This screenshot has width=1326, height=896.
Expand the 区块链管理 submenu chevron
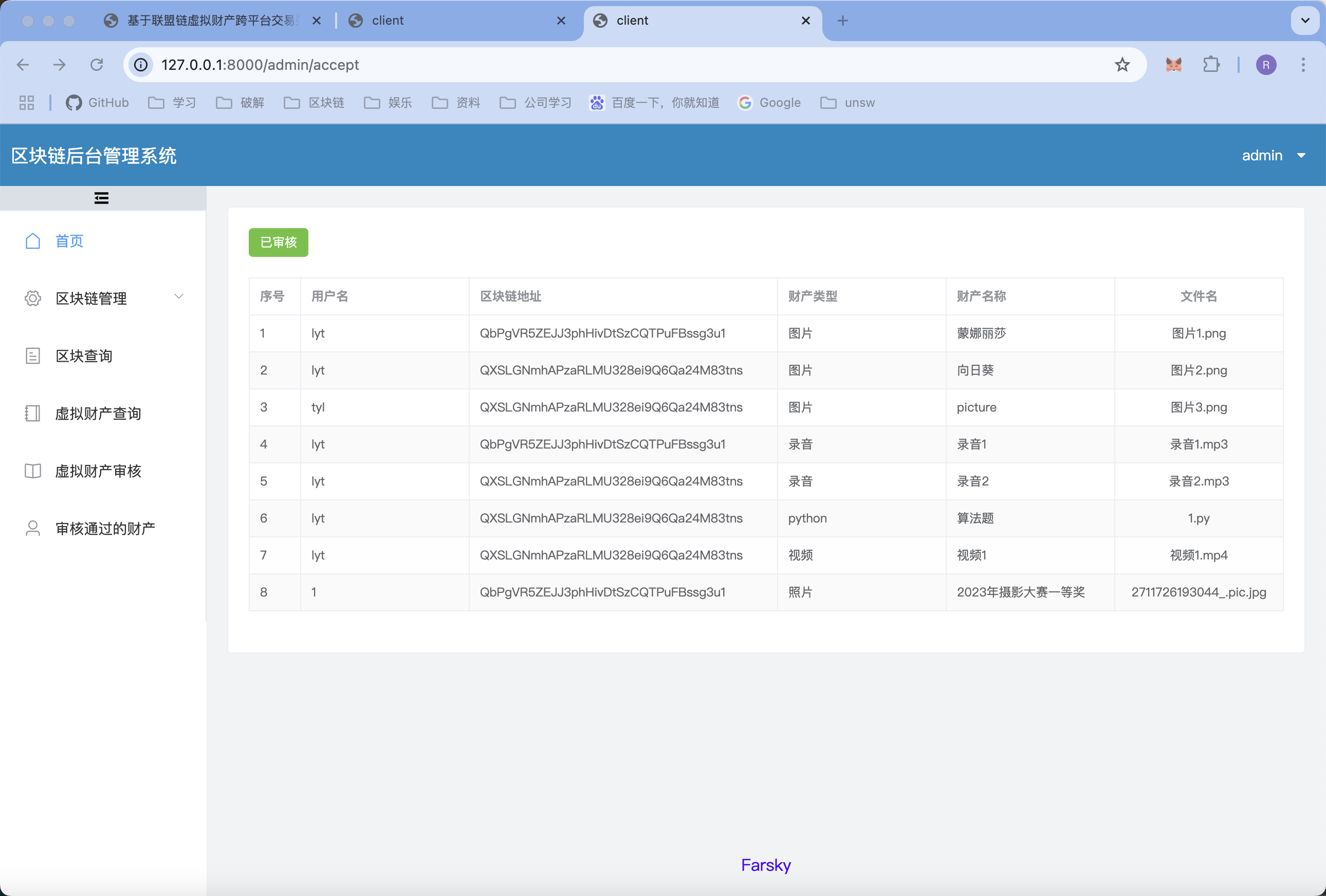click(x=178, y=296)
